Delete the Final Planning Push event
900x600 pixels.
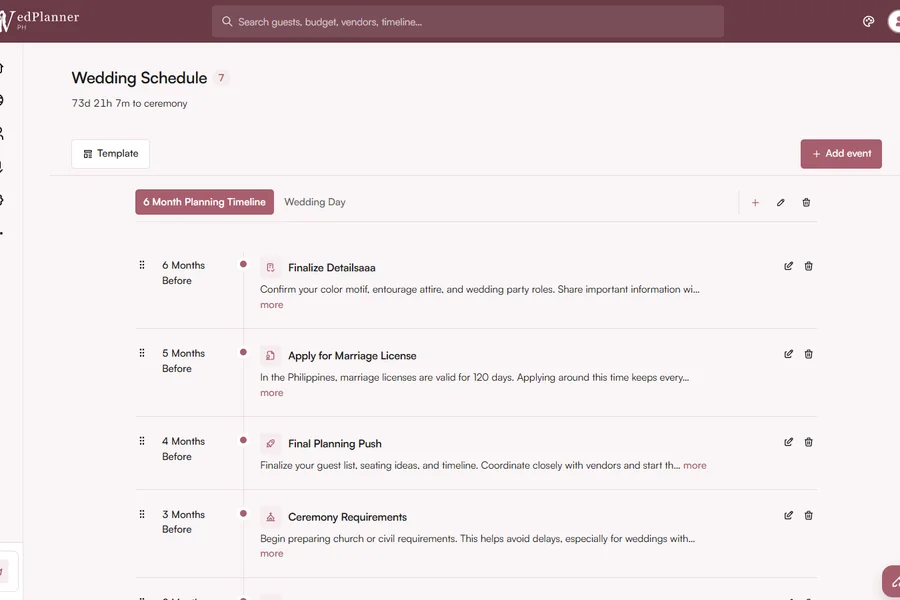pyautogui.click(x=808, y=442)
